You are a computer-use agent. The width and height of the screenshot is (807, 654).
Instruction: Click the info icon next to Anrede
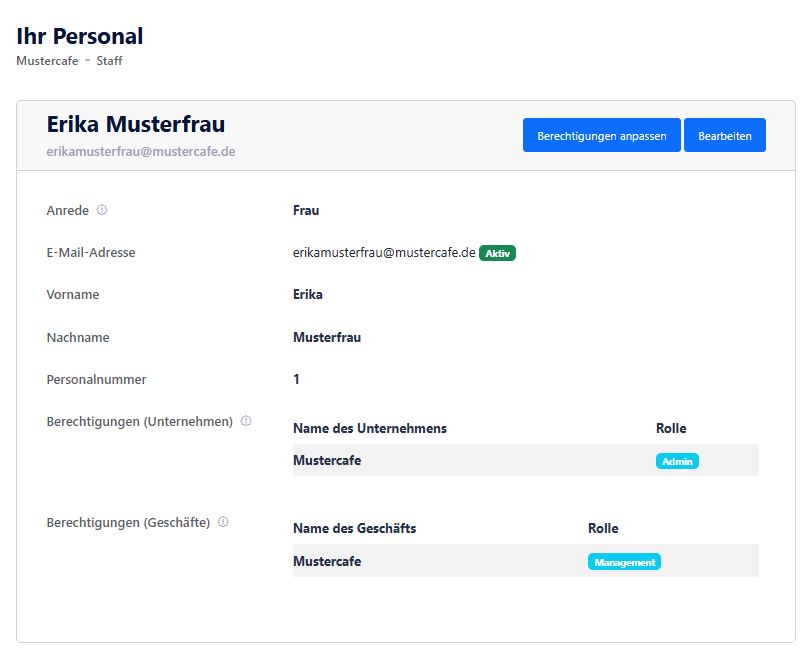pos(102,211)
